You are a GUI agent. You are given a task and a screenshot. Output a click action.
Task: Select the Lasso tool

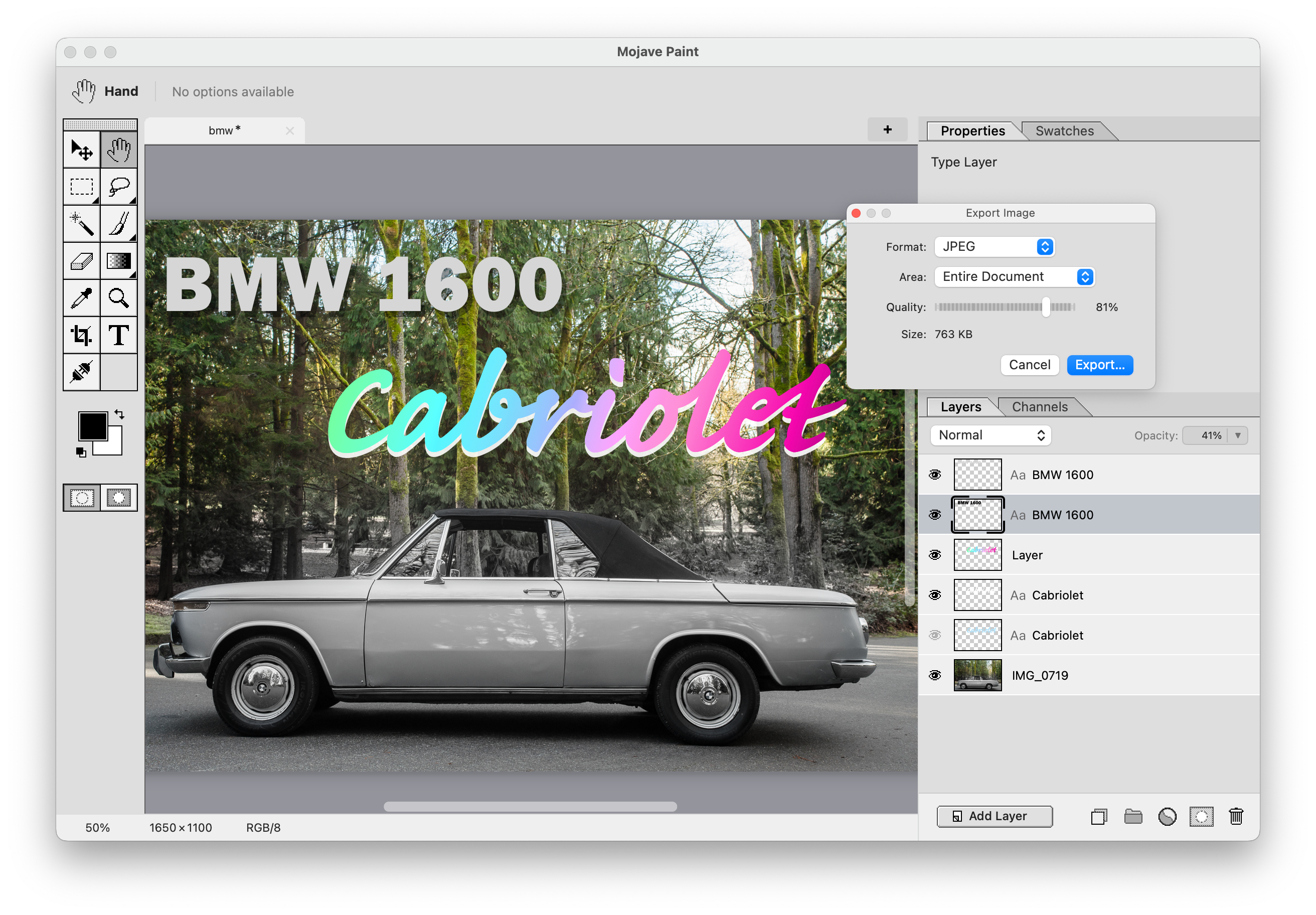pyautogui.click(x=119, y=187)
